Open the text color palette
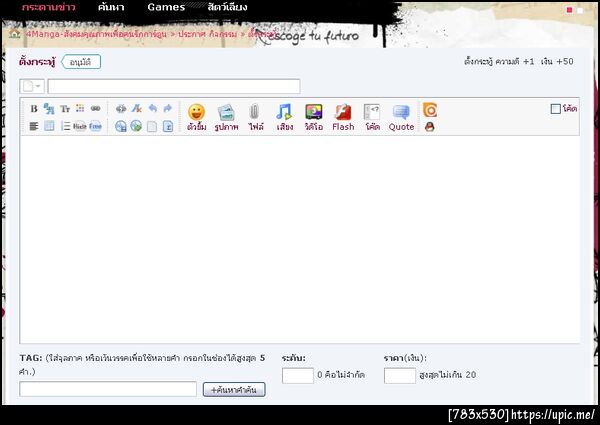600x425 pixels. coord(80,109)
